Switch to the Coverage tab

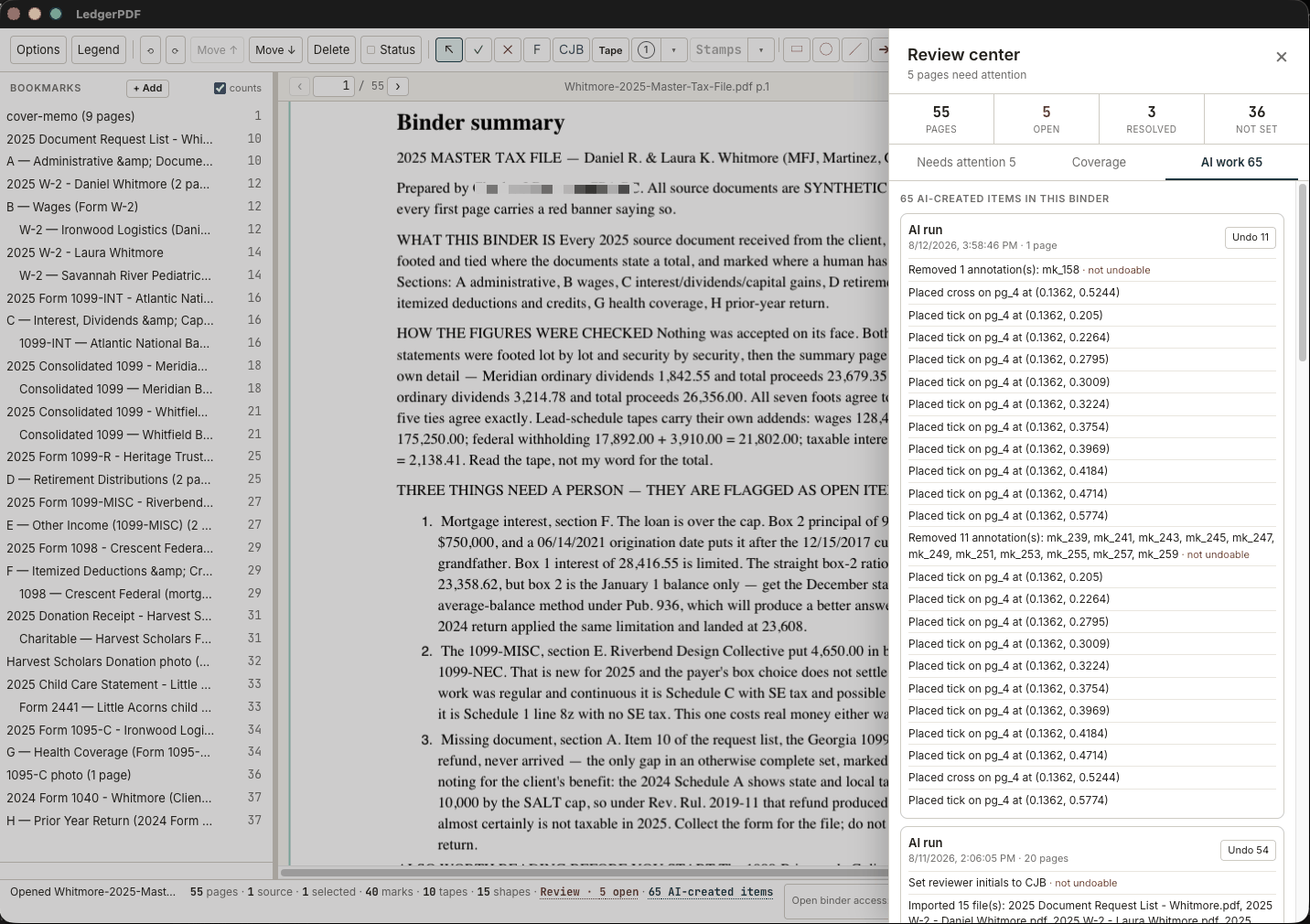coord(1099,163)
